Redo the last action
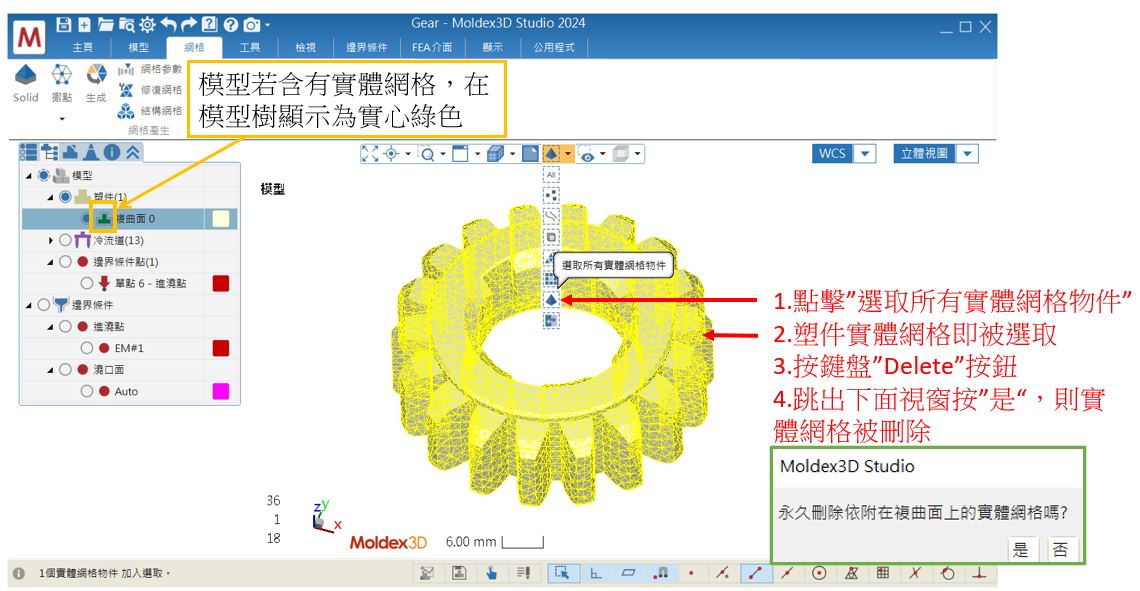Viewport: 1140px width, 591px height. pos(189,25)
